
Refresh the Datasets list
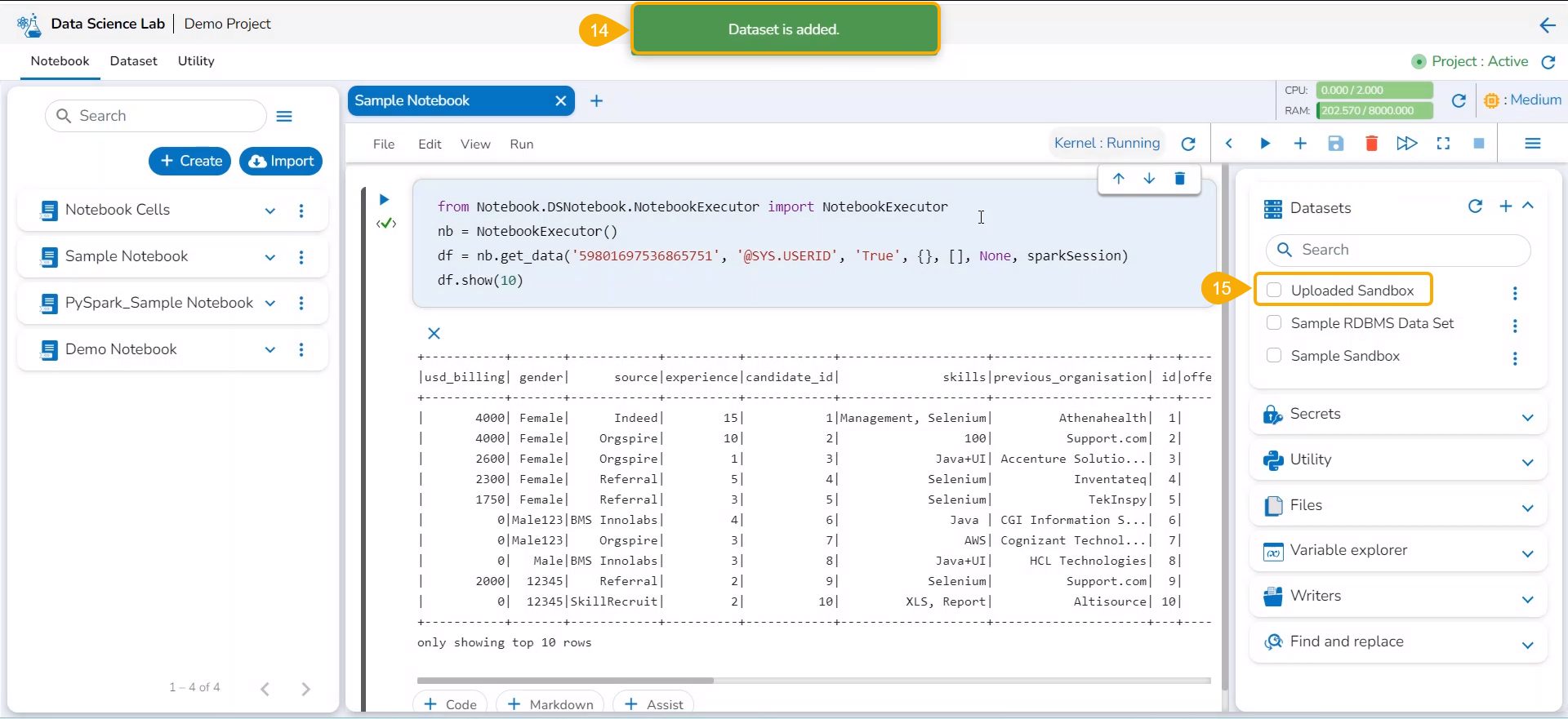[x=1475, y=206]
